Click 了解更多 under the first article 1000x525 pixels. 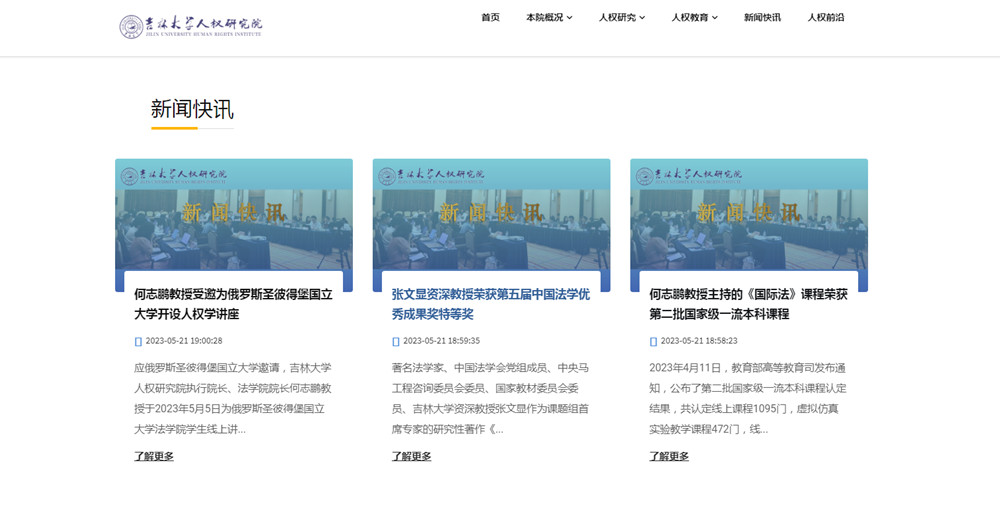tap(154, 456)
